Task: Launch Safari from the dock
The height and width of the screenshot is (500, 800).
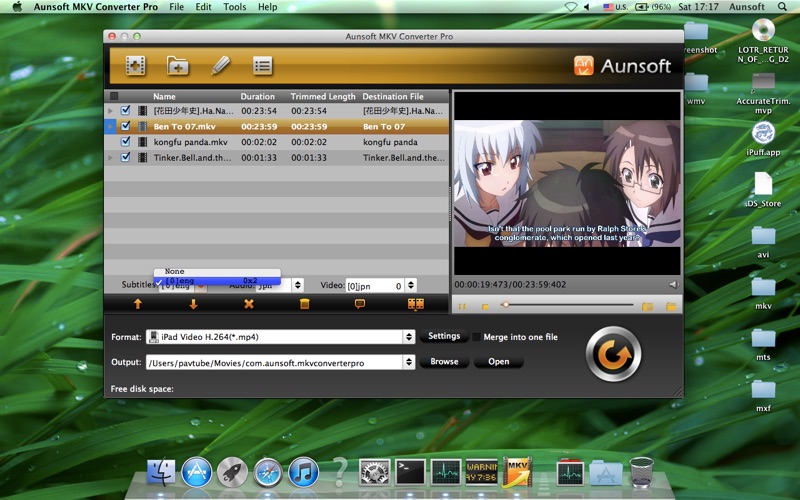Action: pos(268,472)
